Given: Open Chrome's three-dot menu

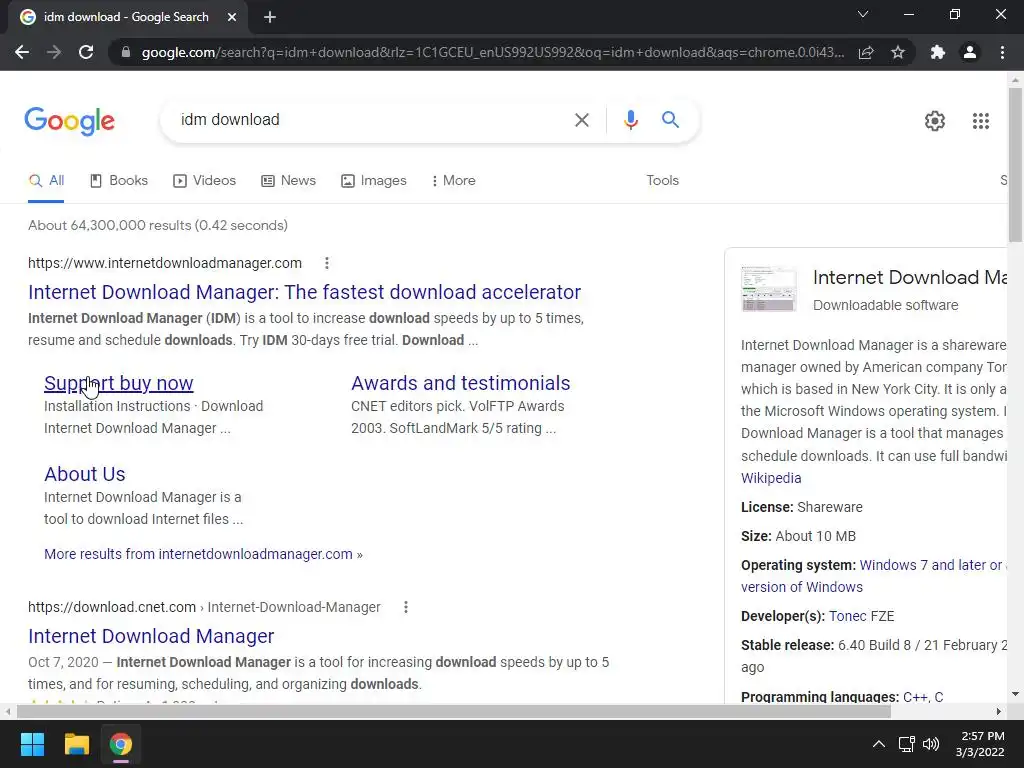Looking at the screenshot, I should pos(1002,52).
